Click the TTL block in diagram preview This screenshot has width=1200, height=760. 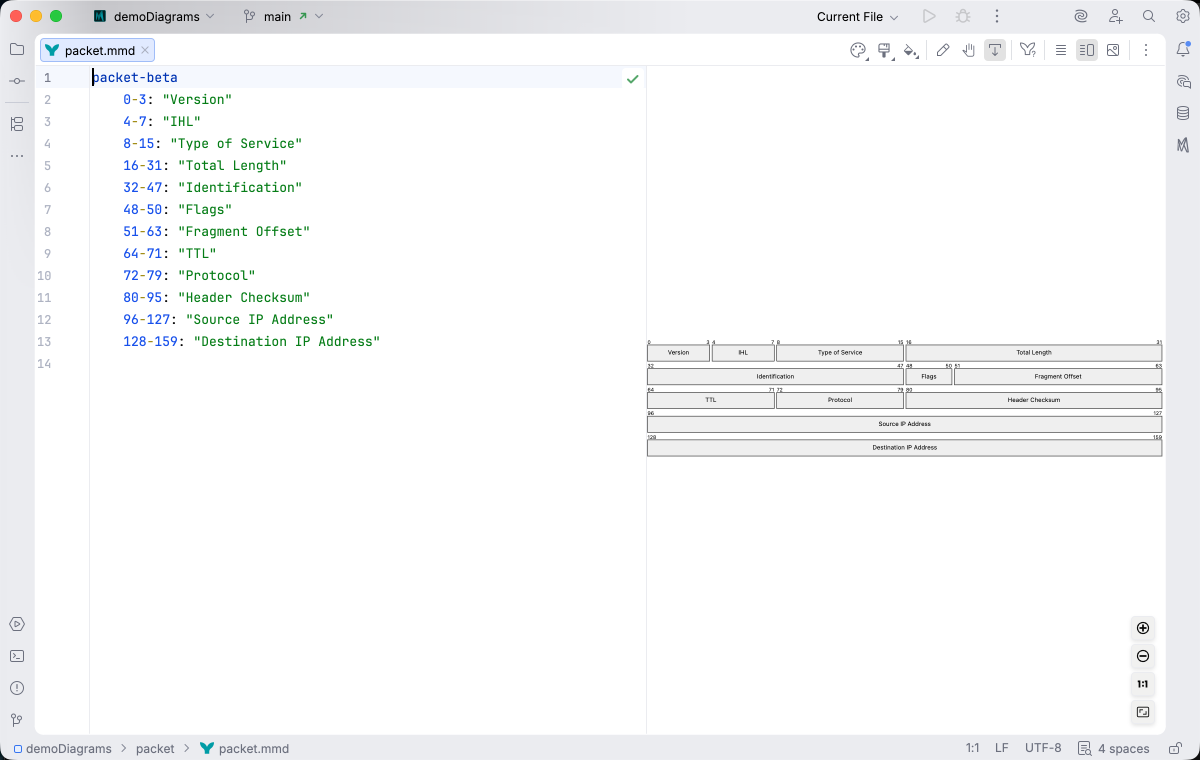711,400
